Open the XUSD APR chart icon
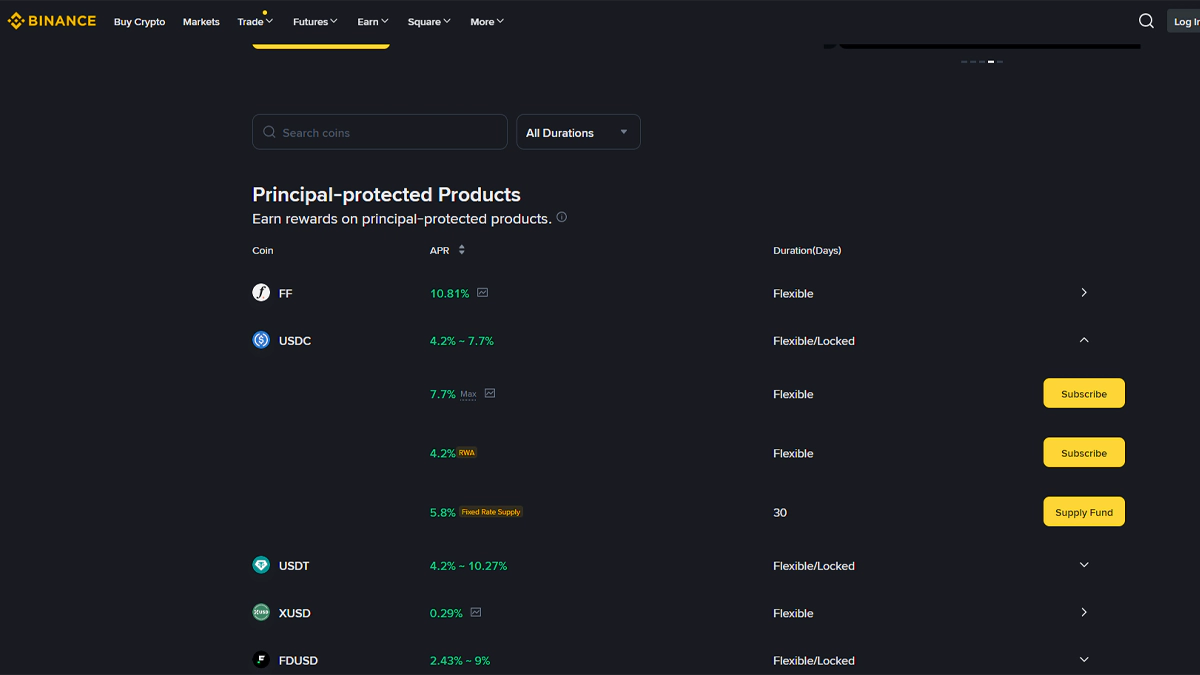The image size is (1200, 675). click(x=476, y=613)
